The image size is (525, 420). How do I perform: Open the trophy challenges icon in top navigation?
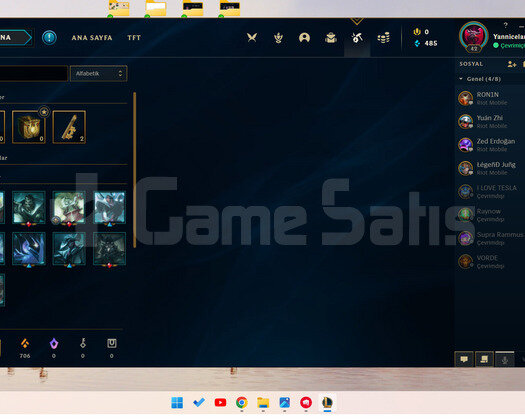click(278, 38)
